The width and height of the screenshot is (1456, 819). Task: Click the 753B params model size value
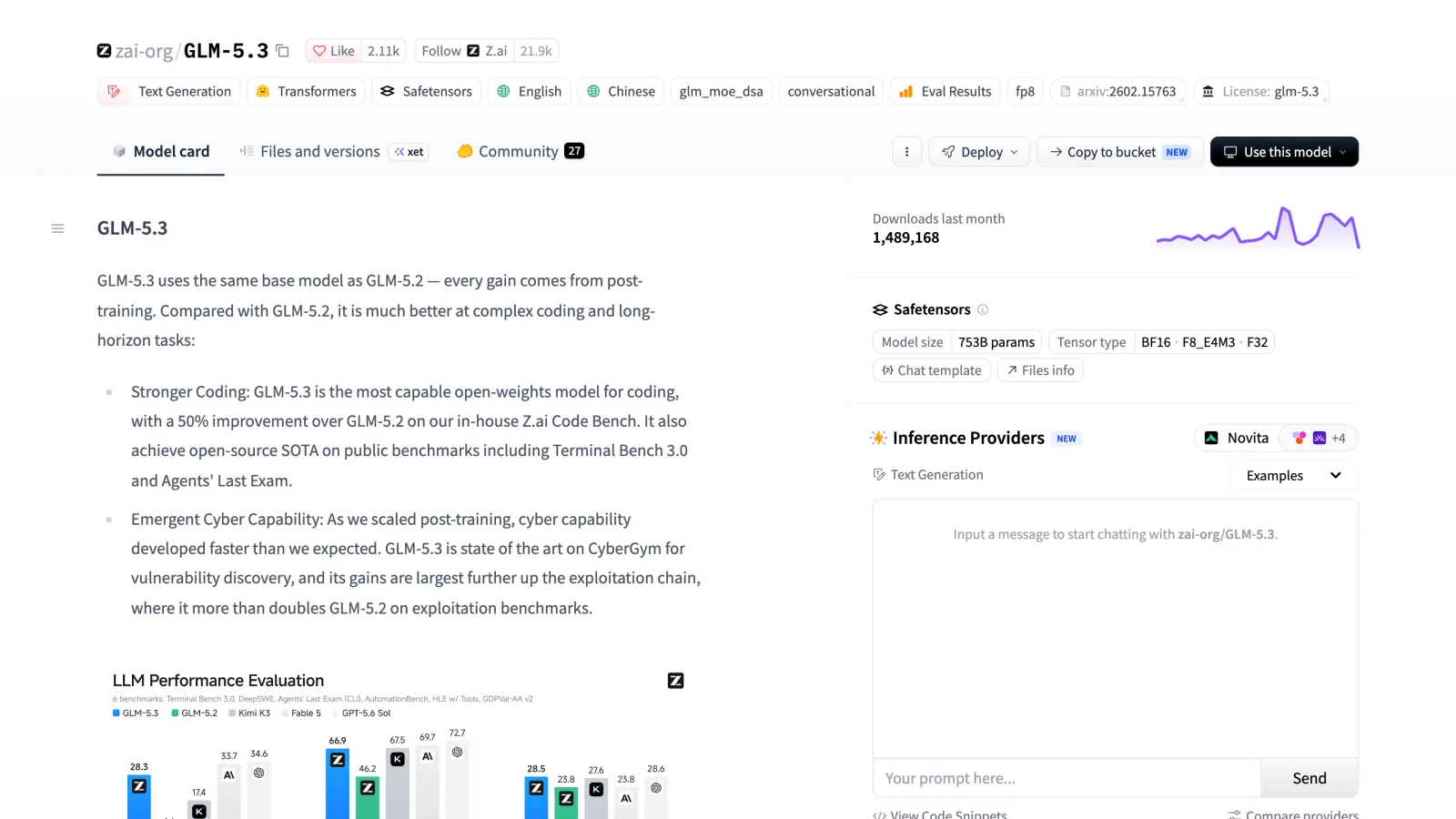click(x=996, y=342)
